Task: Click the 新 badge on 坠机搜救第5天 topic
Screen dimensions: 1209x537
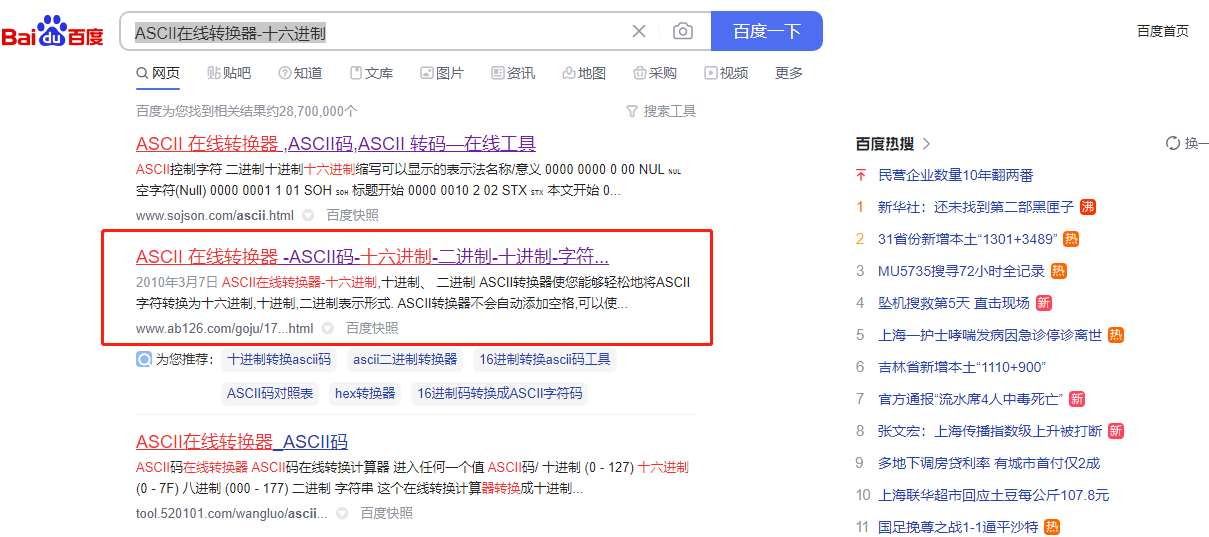Action: coord(1044,303)
